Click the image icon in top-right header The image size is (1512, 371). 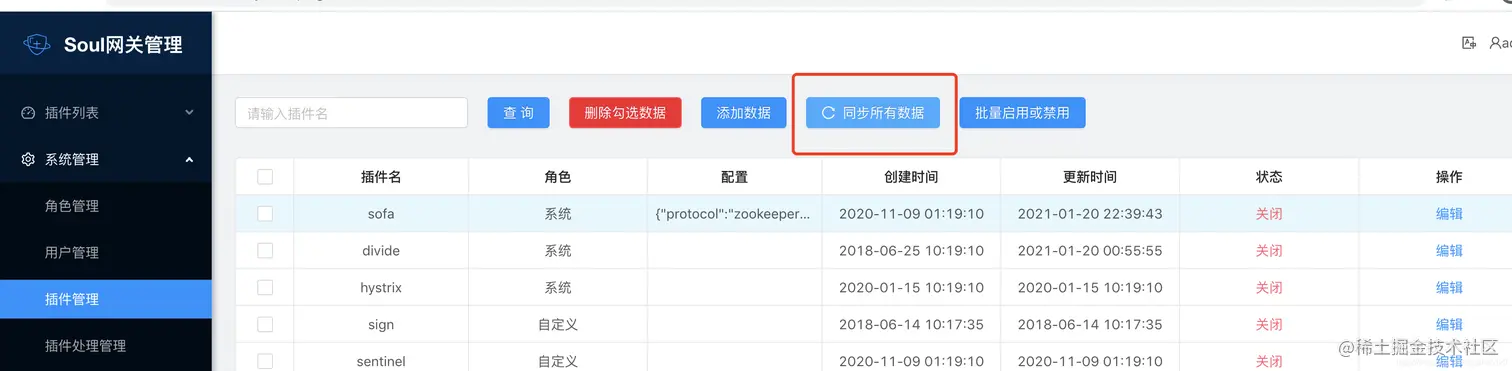tap(1469, 43)
